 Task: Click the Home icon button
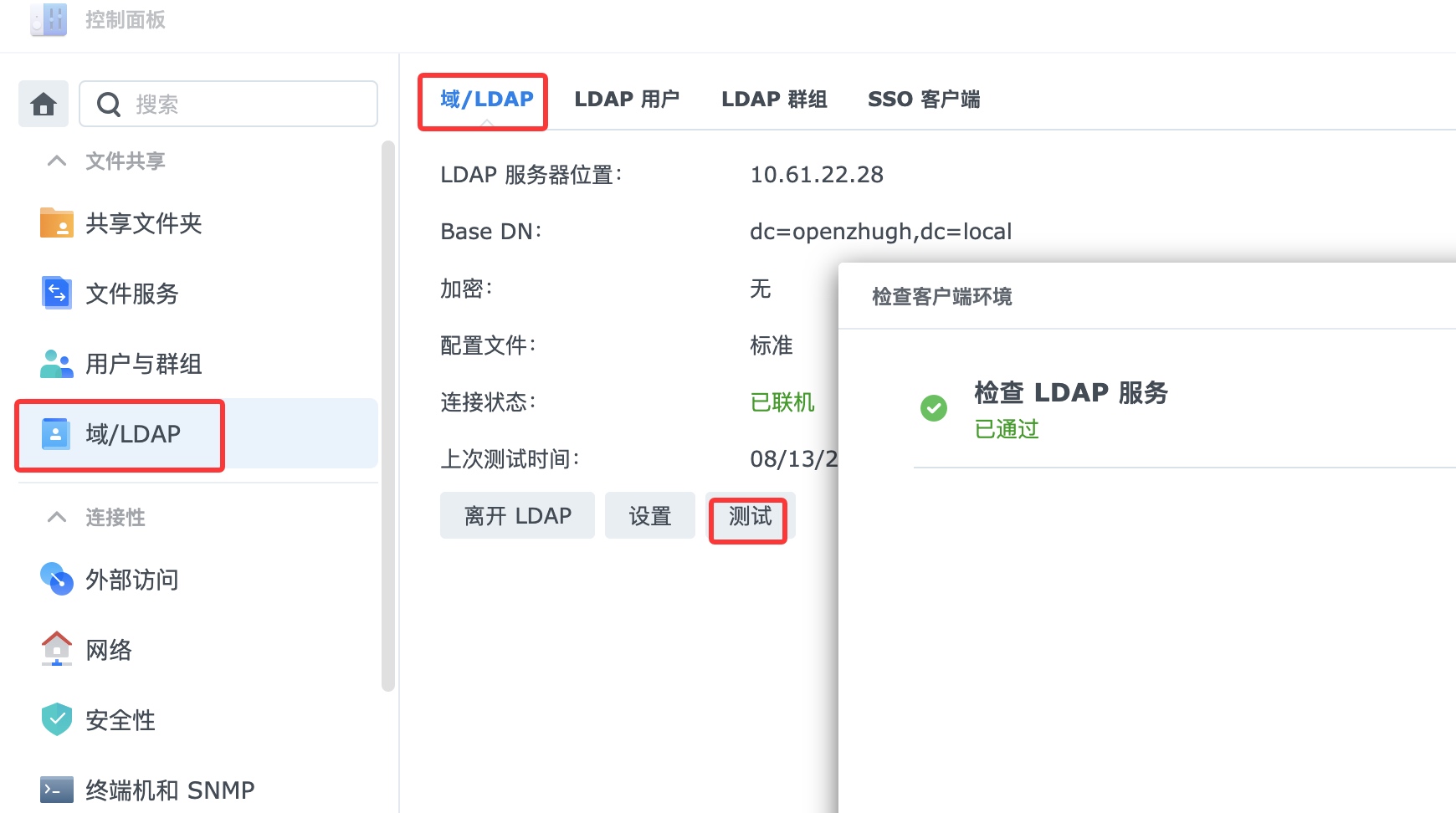(x=44, y=105)
